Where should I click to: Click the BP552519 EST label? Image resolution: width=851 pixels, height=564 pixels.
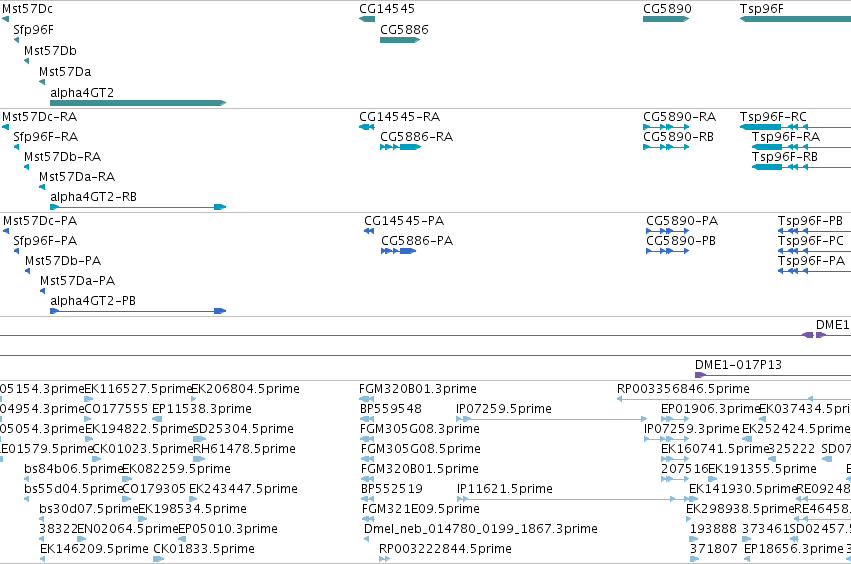point(392,490)
